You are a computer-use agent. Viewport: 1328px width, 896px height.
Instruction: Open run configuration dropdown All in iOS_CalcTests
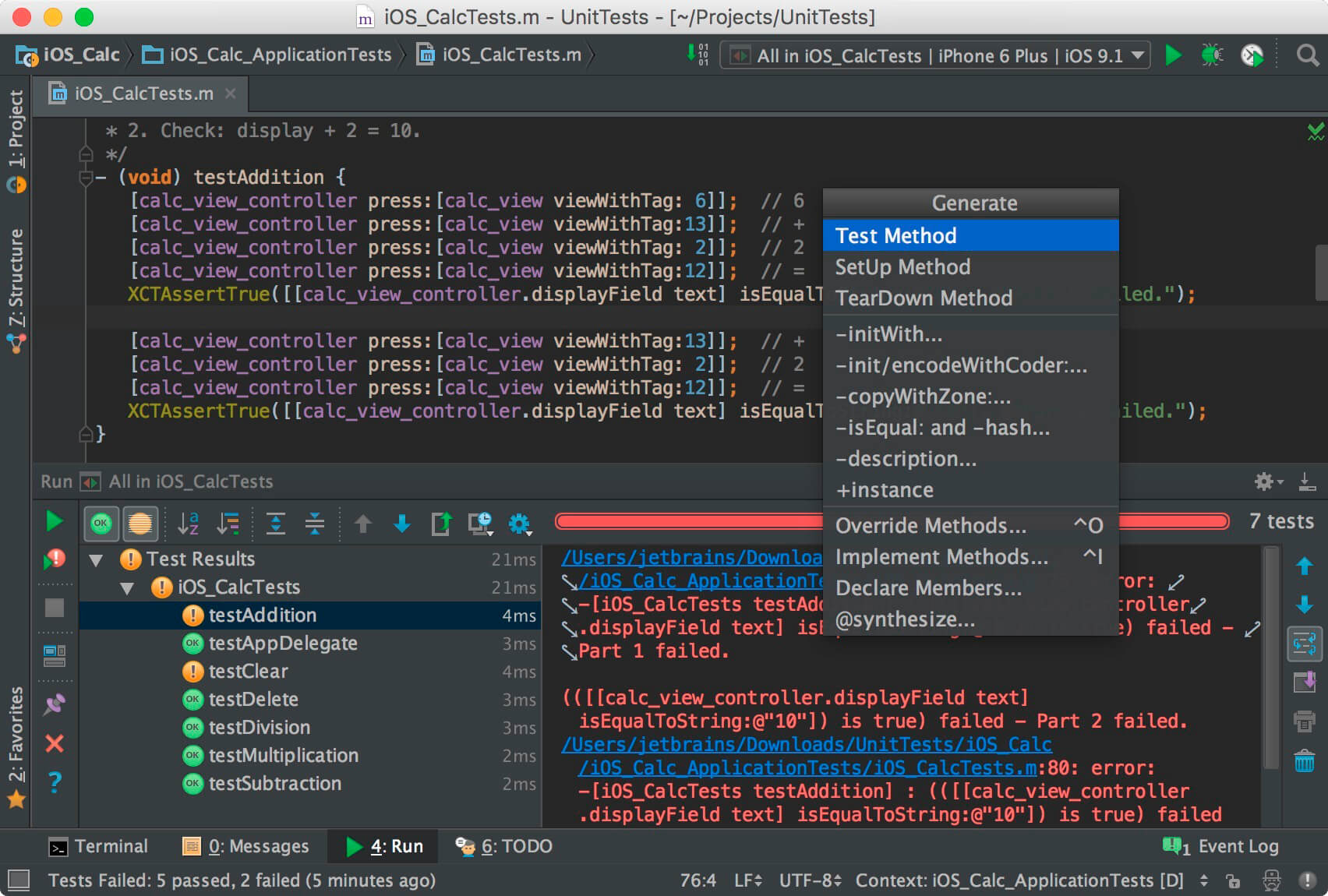point(935,55)
